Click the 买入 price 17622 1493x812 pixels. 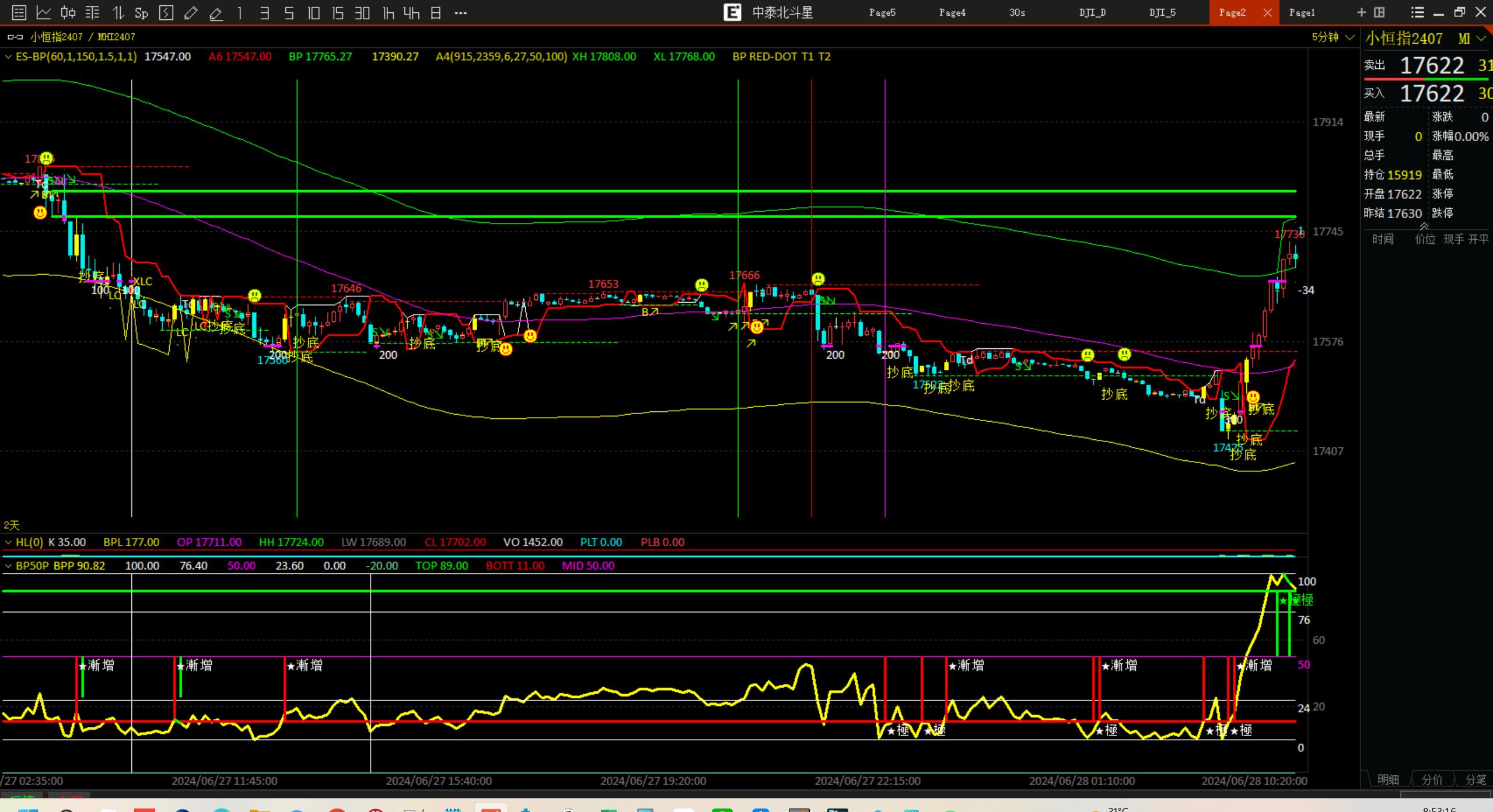pos(1432,93)
